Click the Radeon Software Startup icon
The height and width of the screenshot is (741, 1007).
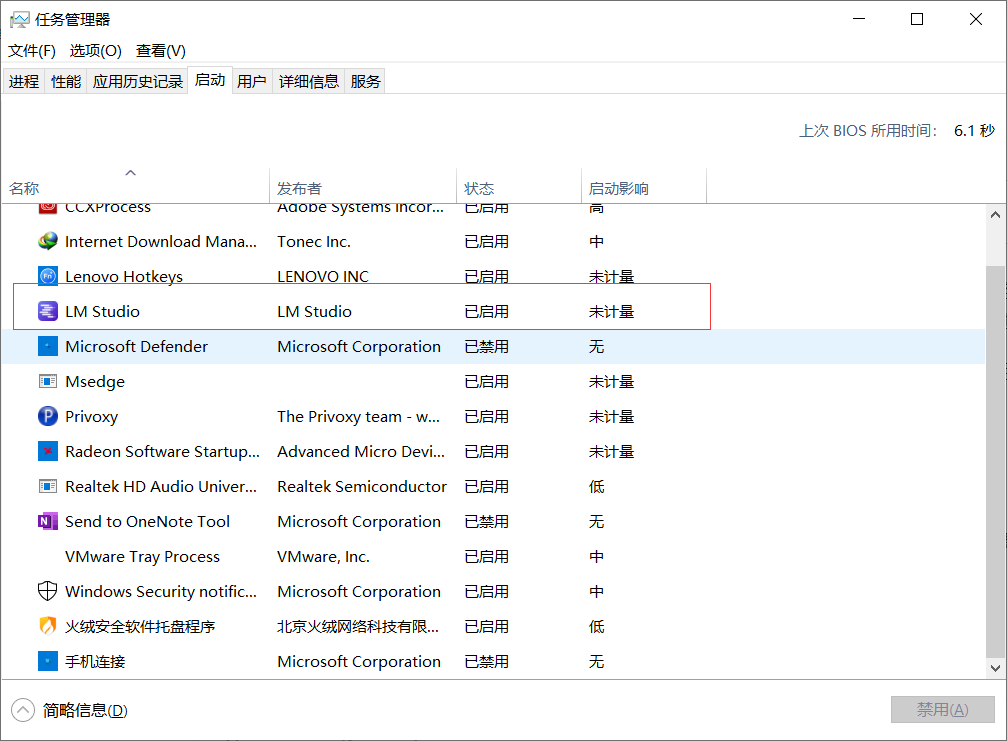point(48,451)
